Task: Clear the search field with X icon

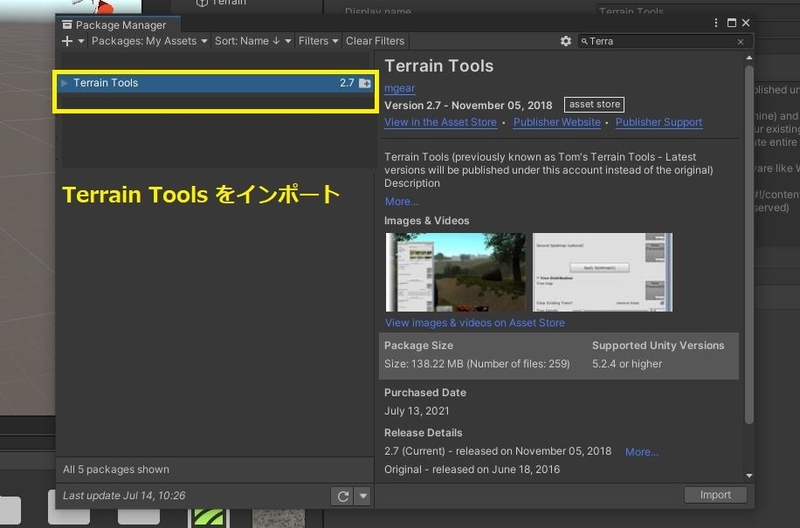Action: tap(740, 42)
